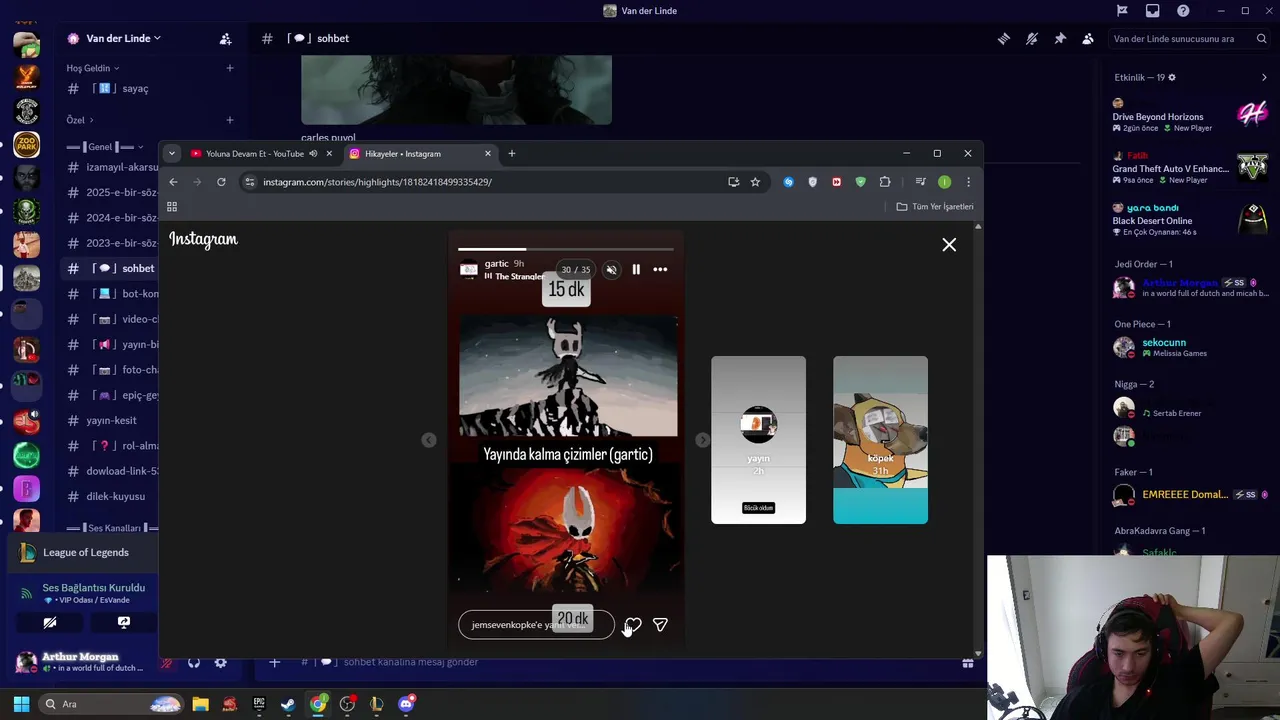The height and width of the screenshot is (720, 1280).
Task: Open Steam from the taskbar
Action: pyautogui.click(x=288, y=704)
